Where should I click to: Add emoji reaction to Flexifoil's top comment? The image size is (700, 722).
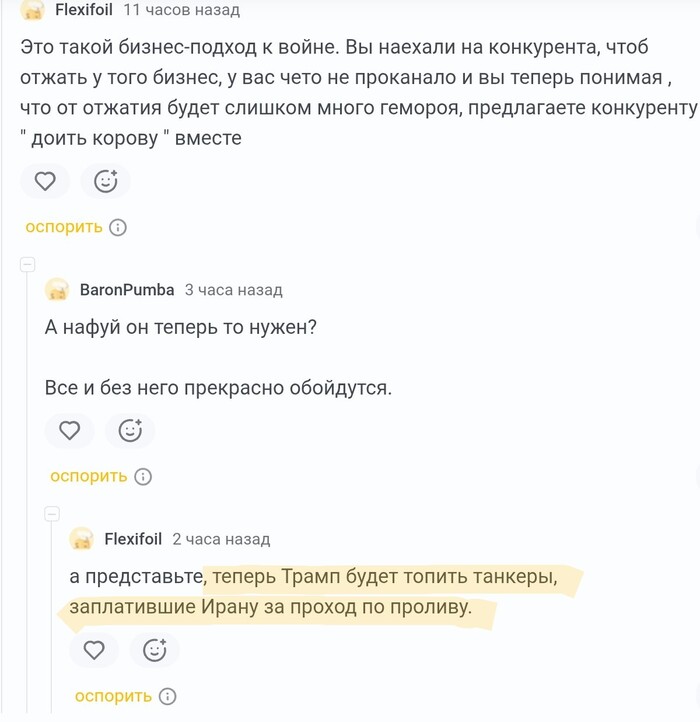105,181
